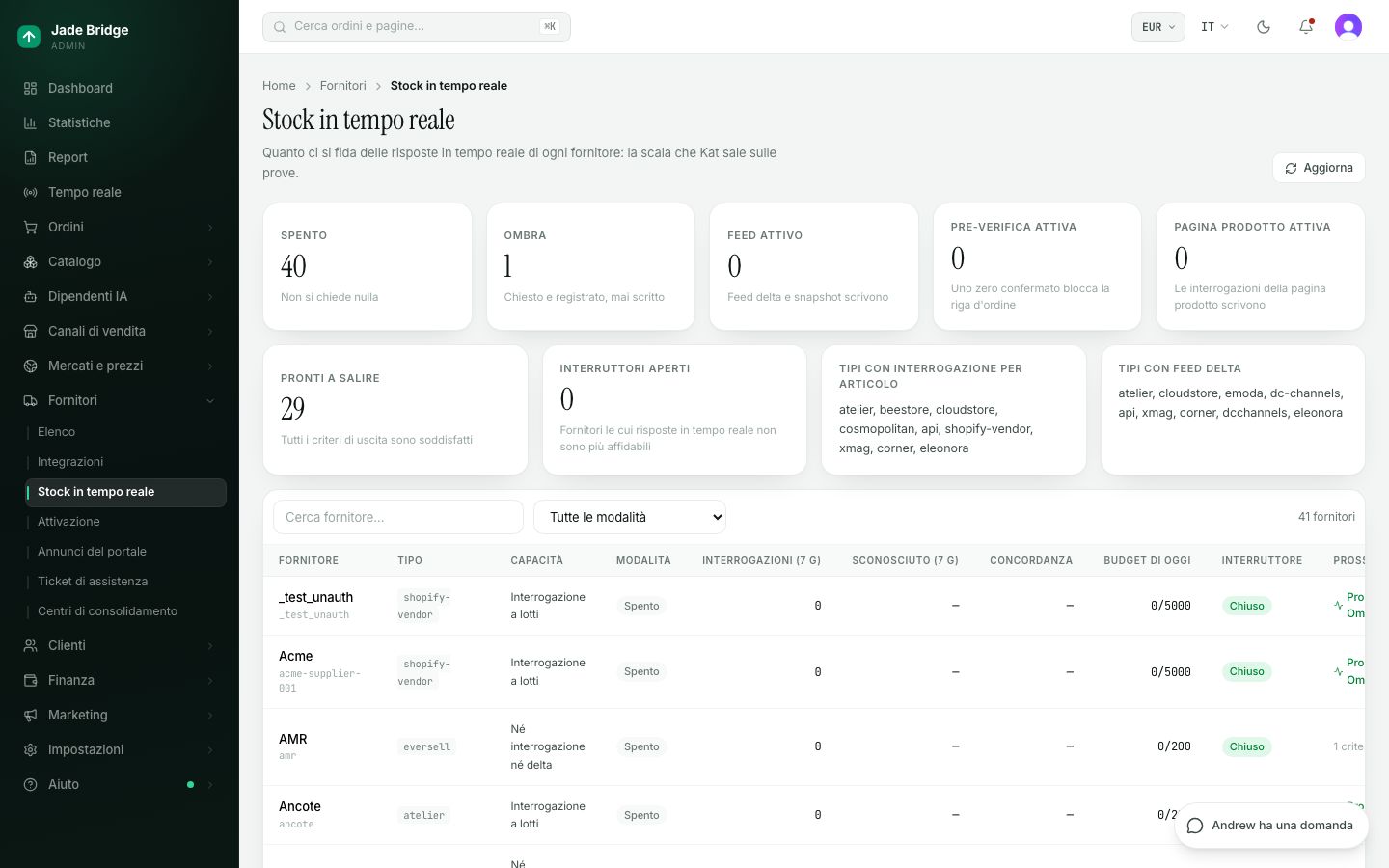This screenshot has height=868, width=1389.
Task: Expand the Ordini submenu chevron
Action: pyautogui.click(x=210, y=227)
